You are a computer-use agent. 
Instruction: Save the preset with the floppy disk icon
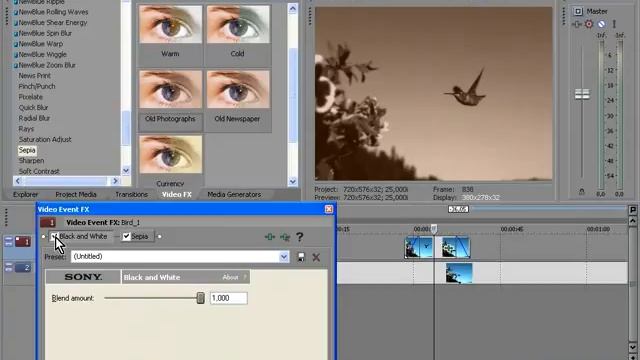301,257
